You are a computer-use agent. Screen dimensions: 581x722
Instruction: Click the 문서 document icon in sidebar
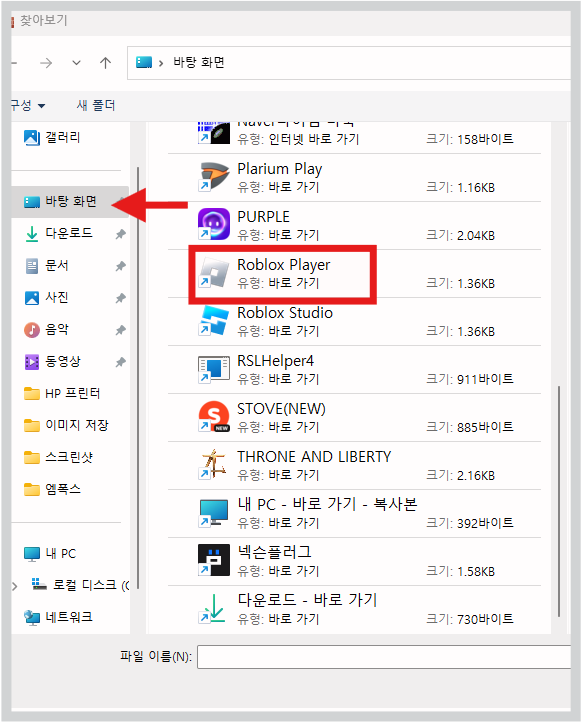(32, 266)
